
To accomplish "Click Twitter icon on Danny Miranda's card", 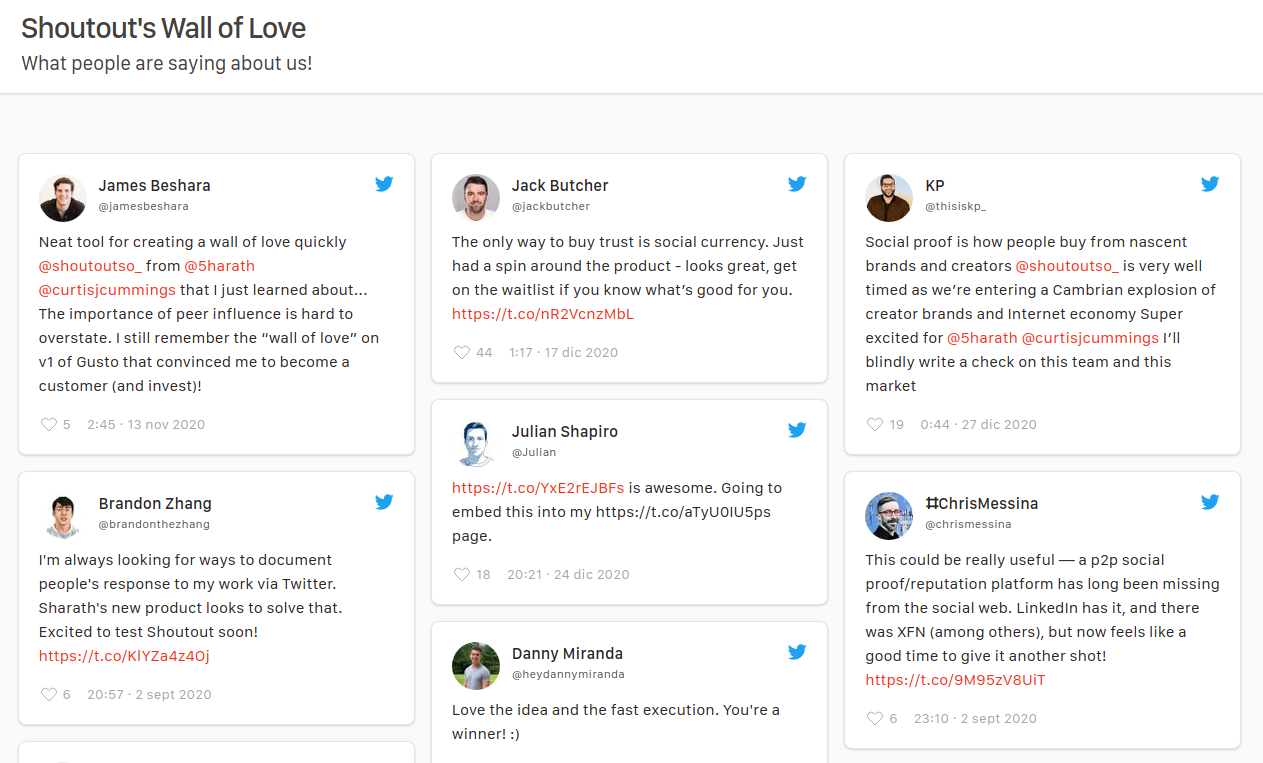I will tap(797, 652).
